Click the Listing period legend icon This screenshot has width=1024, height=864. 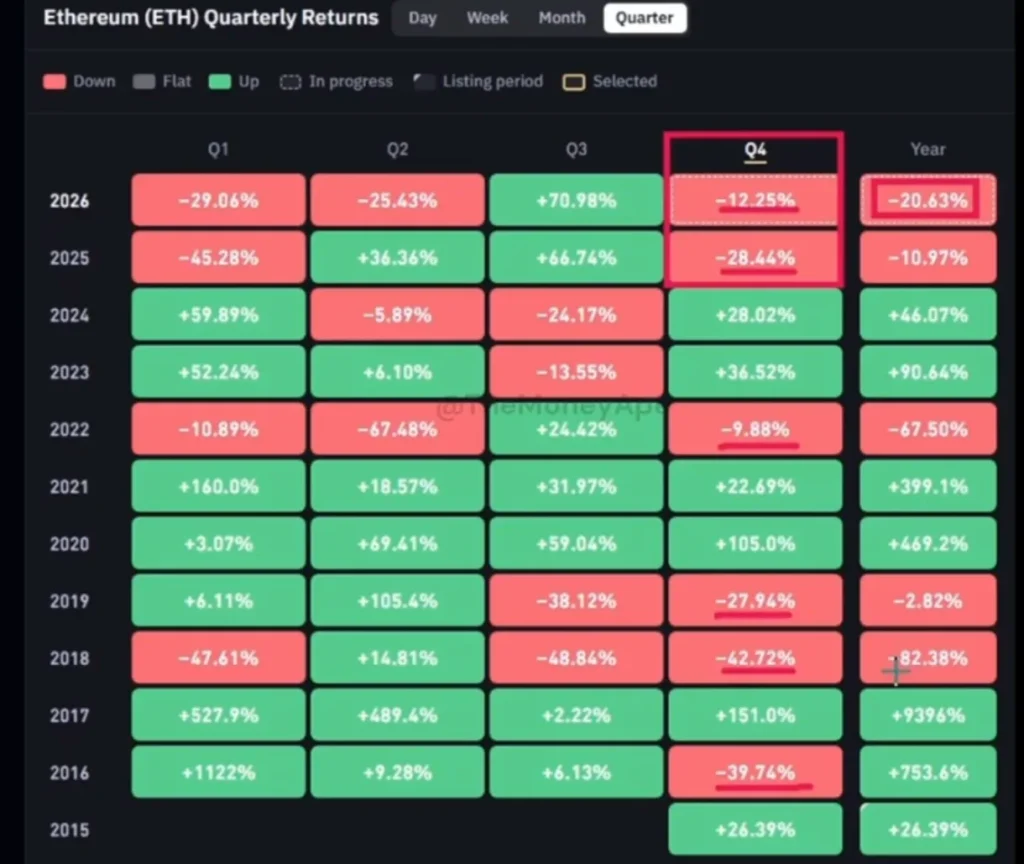[424, 82]
